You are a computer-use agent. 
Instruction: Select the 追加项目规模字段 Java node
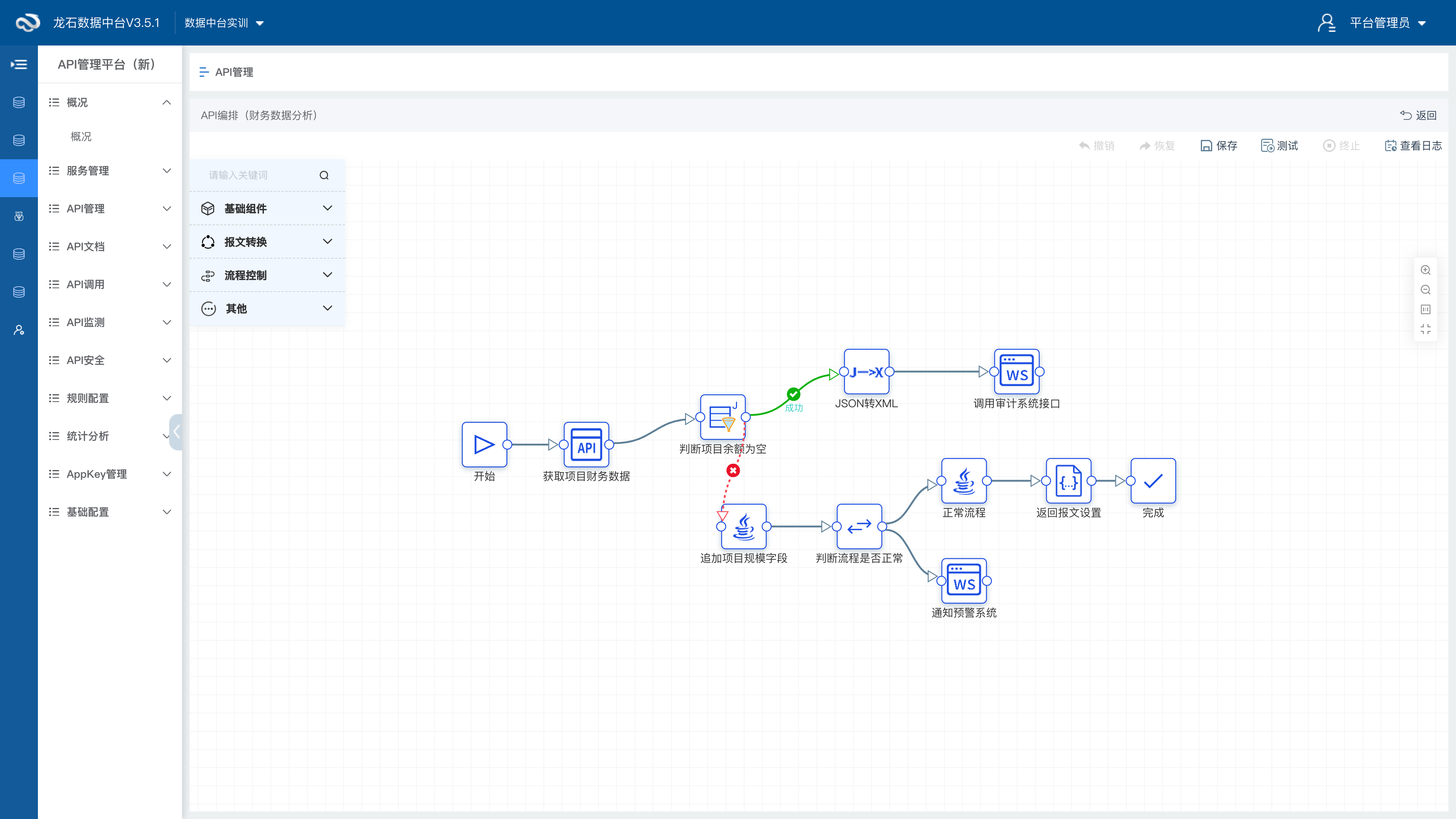pos(744,526)
